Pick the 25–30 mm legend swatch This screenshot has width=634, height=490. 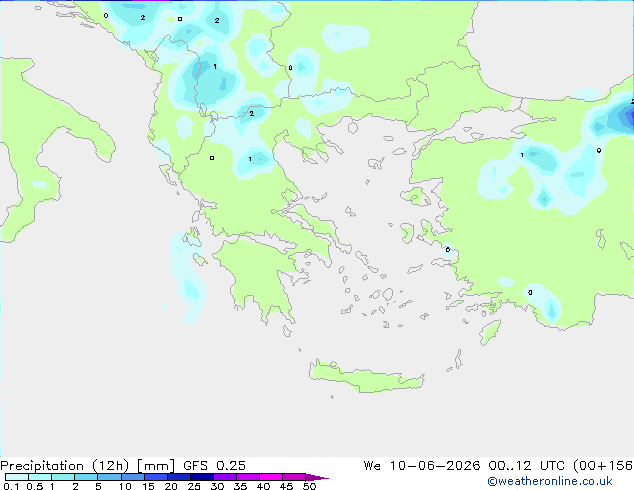[202, 477]
